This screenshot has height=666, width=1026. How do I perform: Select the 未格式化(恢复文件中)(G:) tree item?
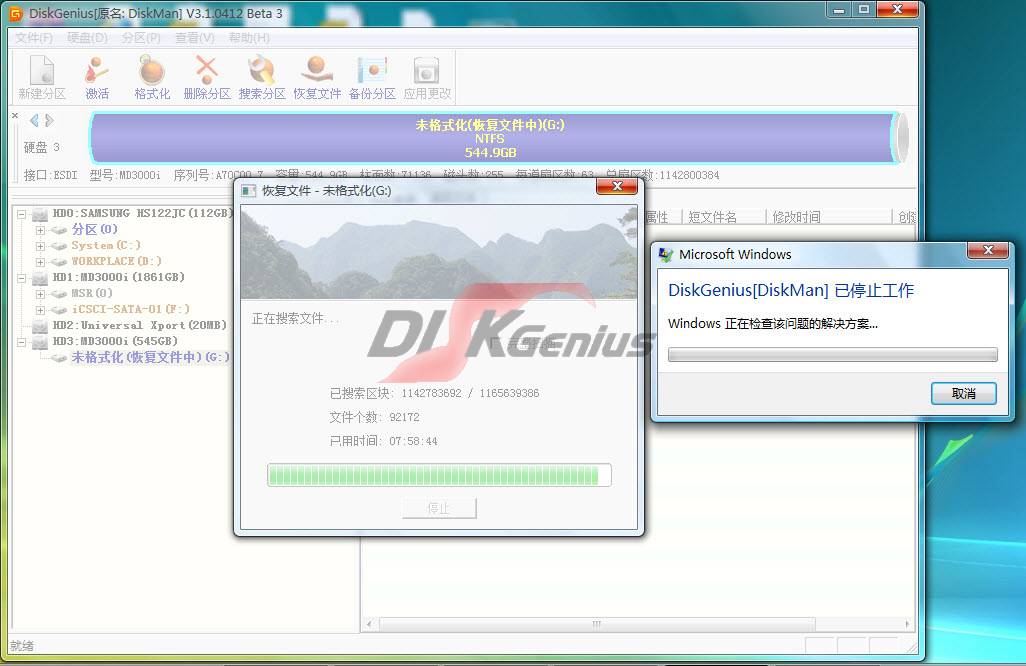point(150,358)
